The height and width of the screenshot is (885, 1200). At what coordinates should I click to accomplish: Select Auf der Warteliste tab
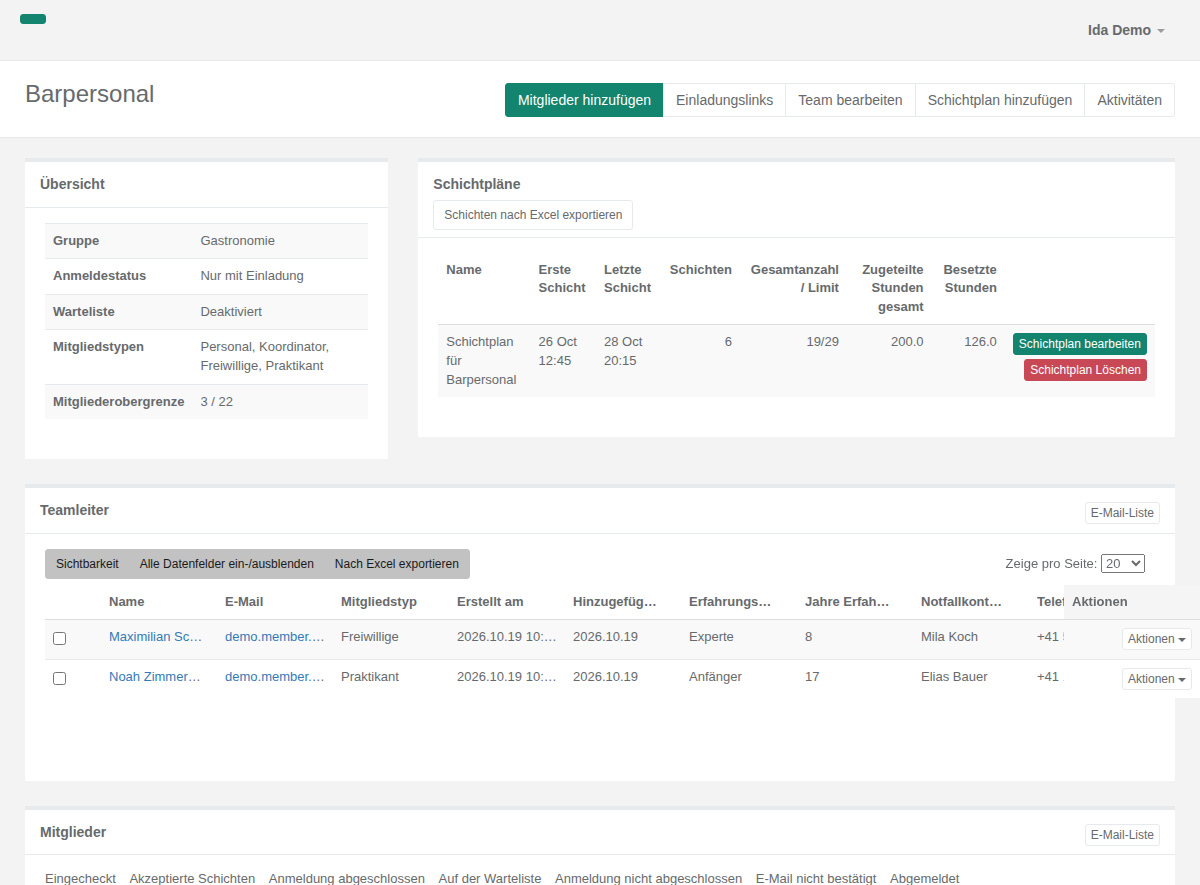(490, 878)
